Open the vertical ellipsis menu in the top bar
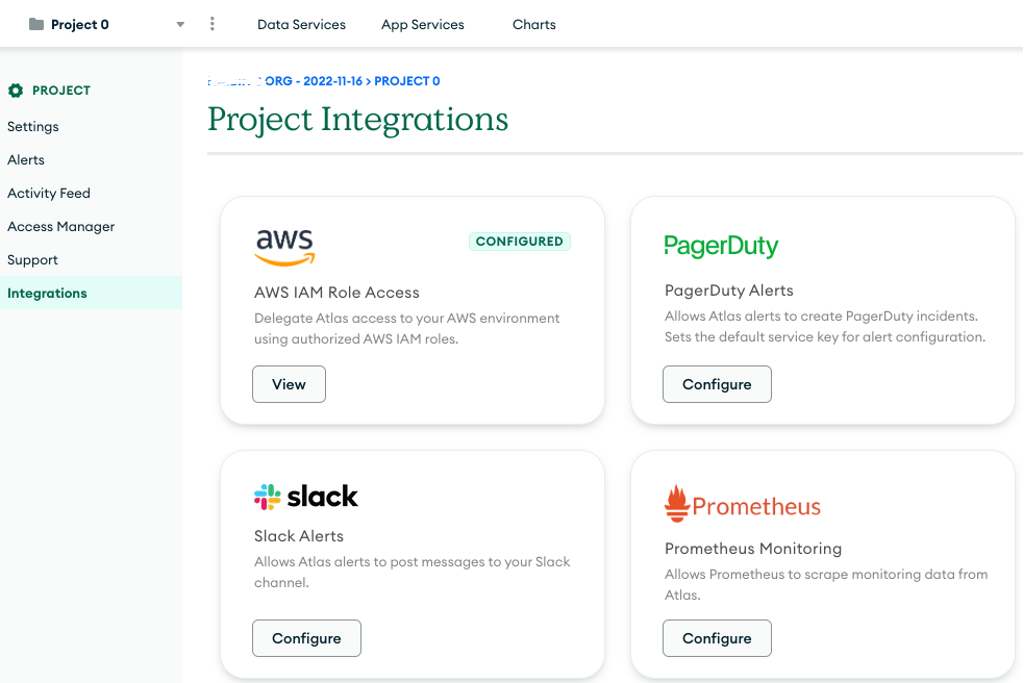 [212, 24]
